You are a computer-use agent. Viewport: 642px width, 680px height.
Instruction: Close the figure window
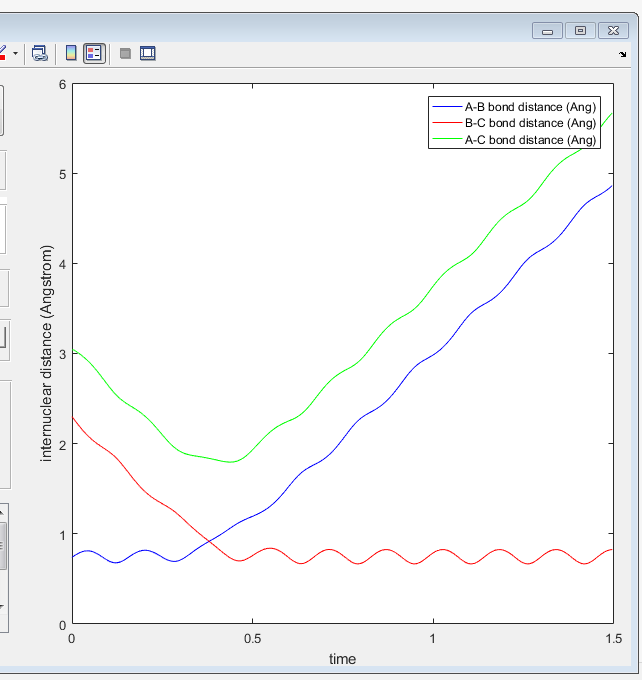coord(613,31)
